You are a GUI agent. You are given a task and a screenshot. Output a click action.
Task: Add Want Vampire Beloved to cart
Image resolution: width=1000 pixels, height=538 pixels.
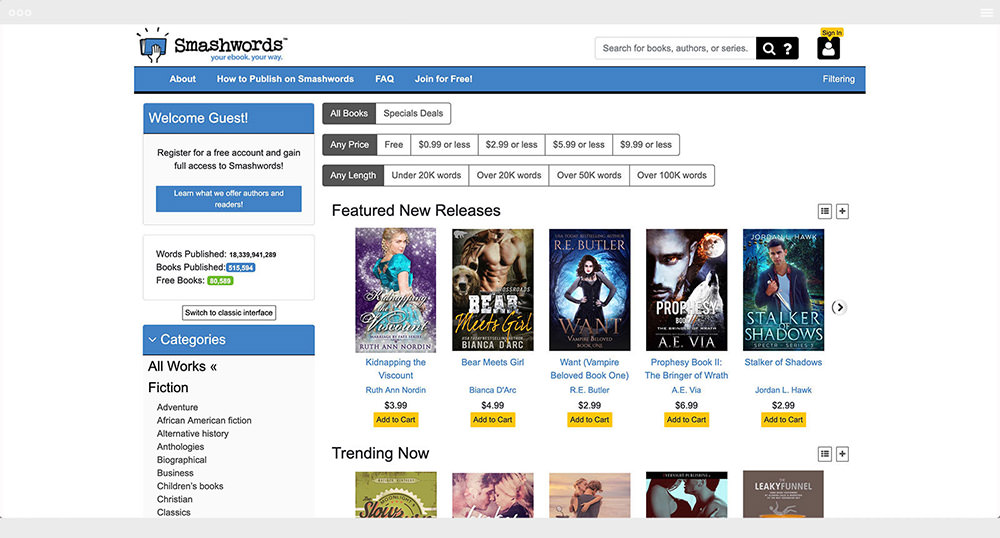click(x=589, y=420)
